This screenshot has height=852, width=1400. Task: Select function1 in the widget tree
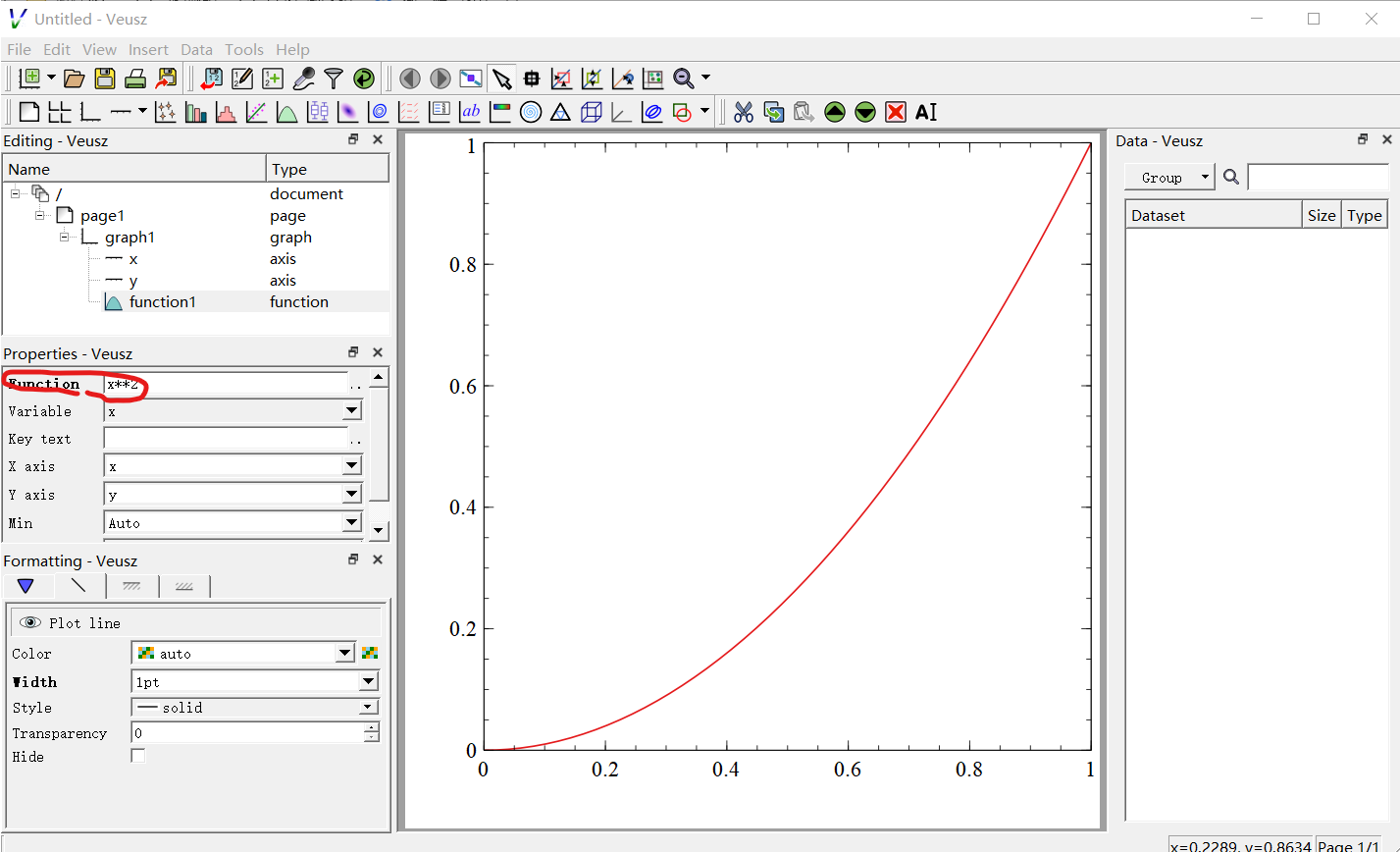coord(163,302)
